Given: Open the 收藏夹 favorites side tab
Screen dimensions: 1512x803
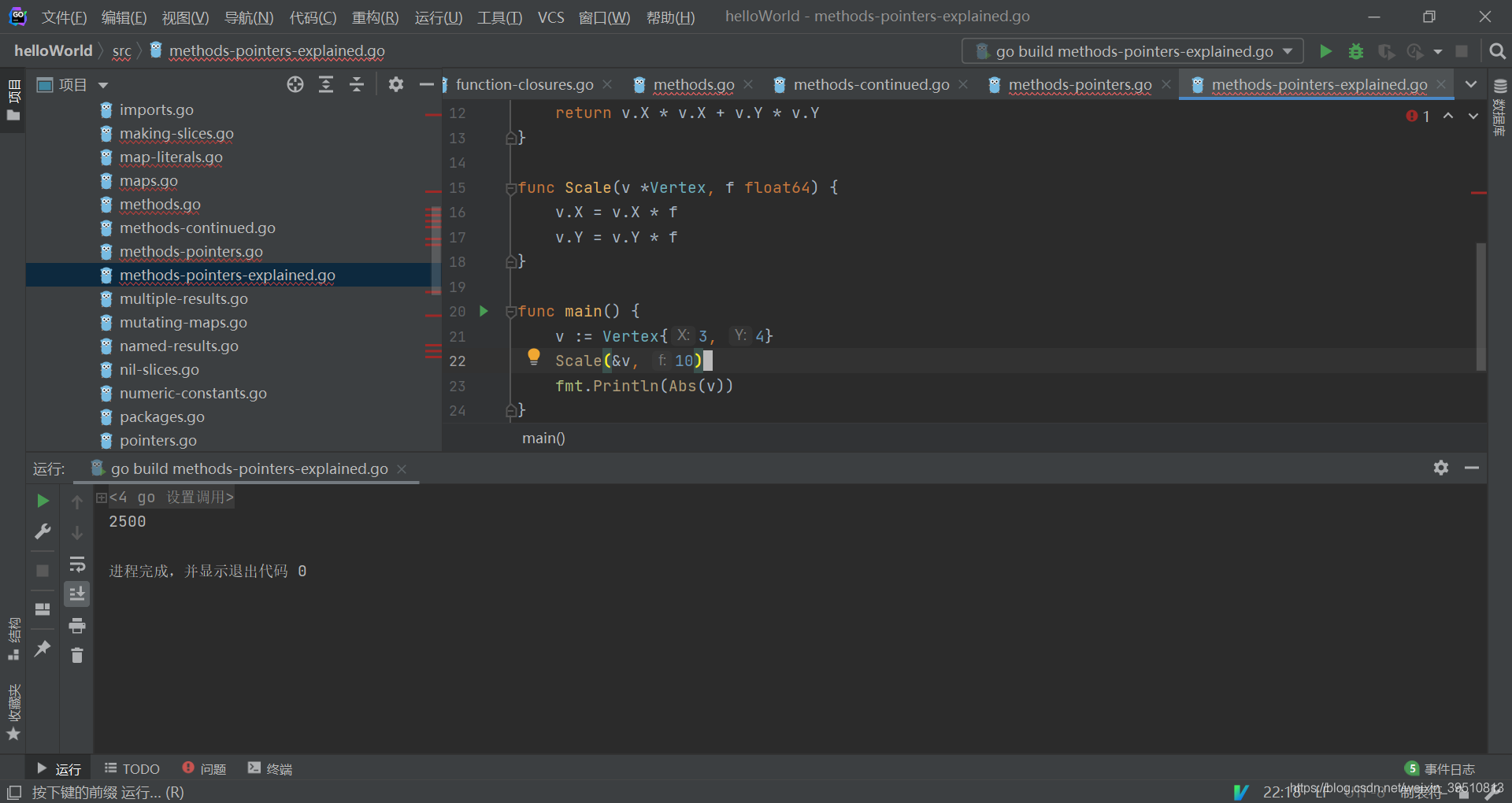Looking at the screenshot, I should pyautogui.click(x=13, y=712).
